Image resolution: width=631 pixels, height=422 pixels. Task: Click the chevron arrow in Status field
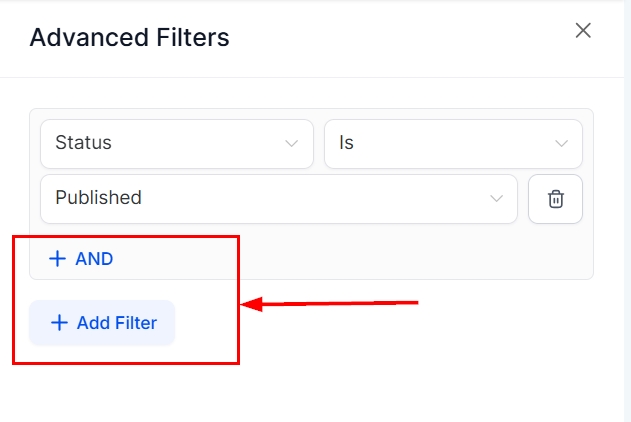(x=292, y=144)
